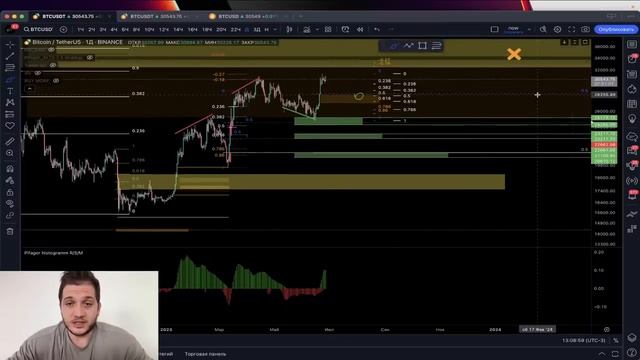Image resolution: width=640 pixels, height=360 pixels.
Task: Select the zigzag path tool in floating toolbar
Action: click(409, 45)
